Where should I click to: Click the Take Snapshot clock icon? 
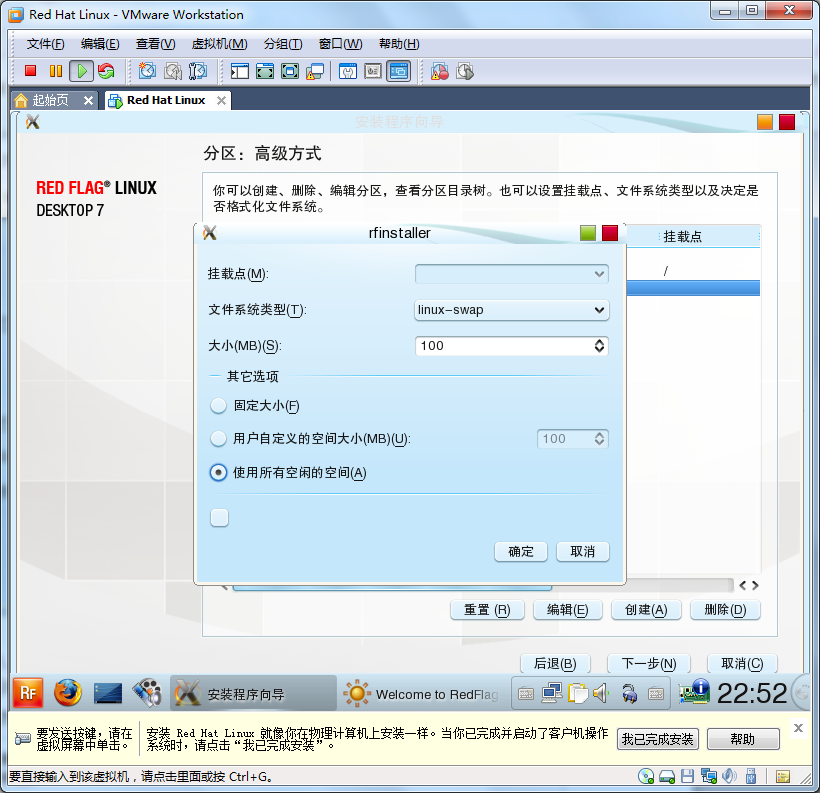147,71
